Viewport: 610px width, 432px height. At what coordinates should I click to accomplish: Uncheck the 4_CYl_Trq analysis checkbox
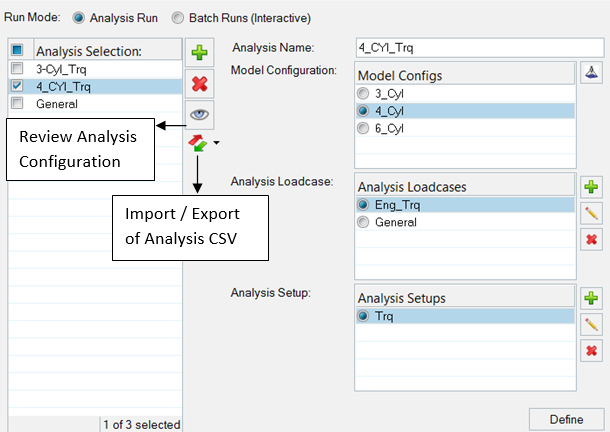[16, 86]
